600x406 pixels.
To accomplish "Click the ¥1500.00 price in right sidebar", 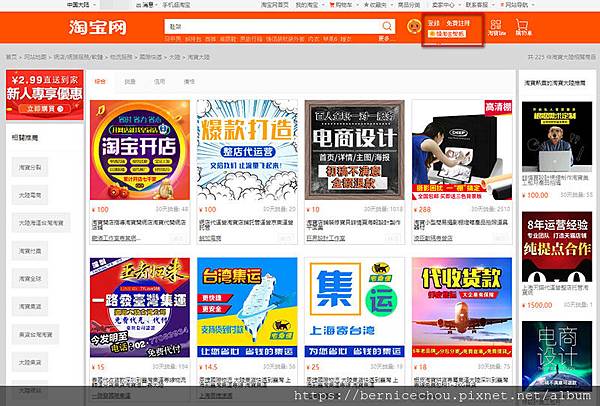I will (537, 305).
